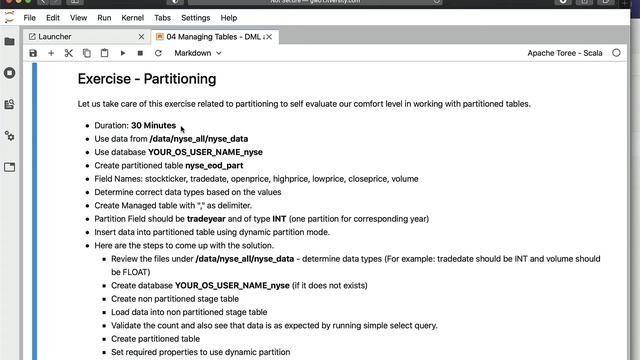
Task: Click the 'Create partitioned table' sub-step under the steps list
Action: pos(156,339)
